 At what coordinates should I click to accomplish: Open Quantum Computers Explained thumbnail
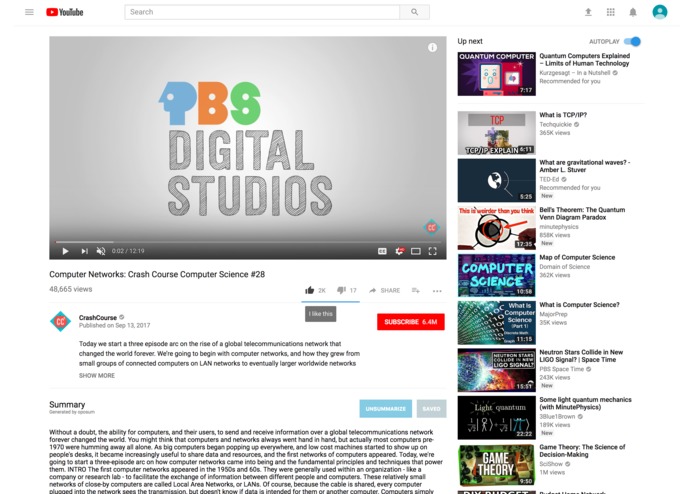(496, 74)
